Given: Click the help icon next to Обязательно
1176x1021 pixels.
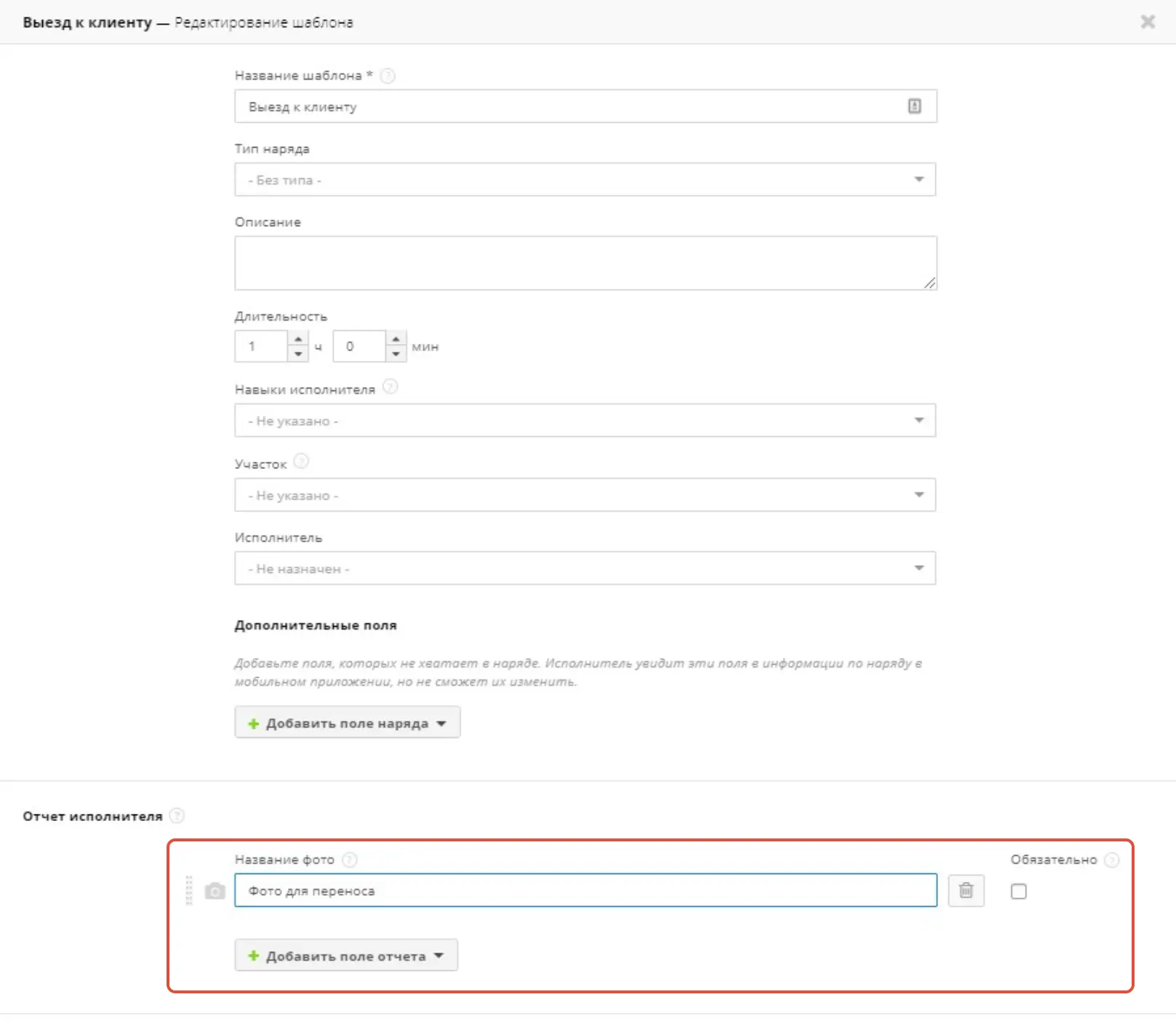Looking at the screenshot, I should click(x=1111, y=860).
